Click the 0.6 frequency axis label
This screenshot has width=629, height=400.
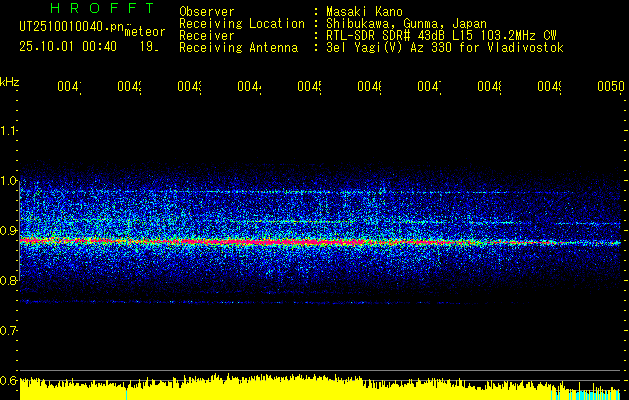click(x=8, y=380)
